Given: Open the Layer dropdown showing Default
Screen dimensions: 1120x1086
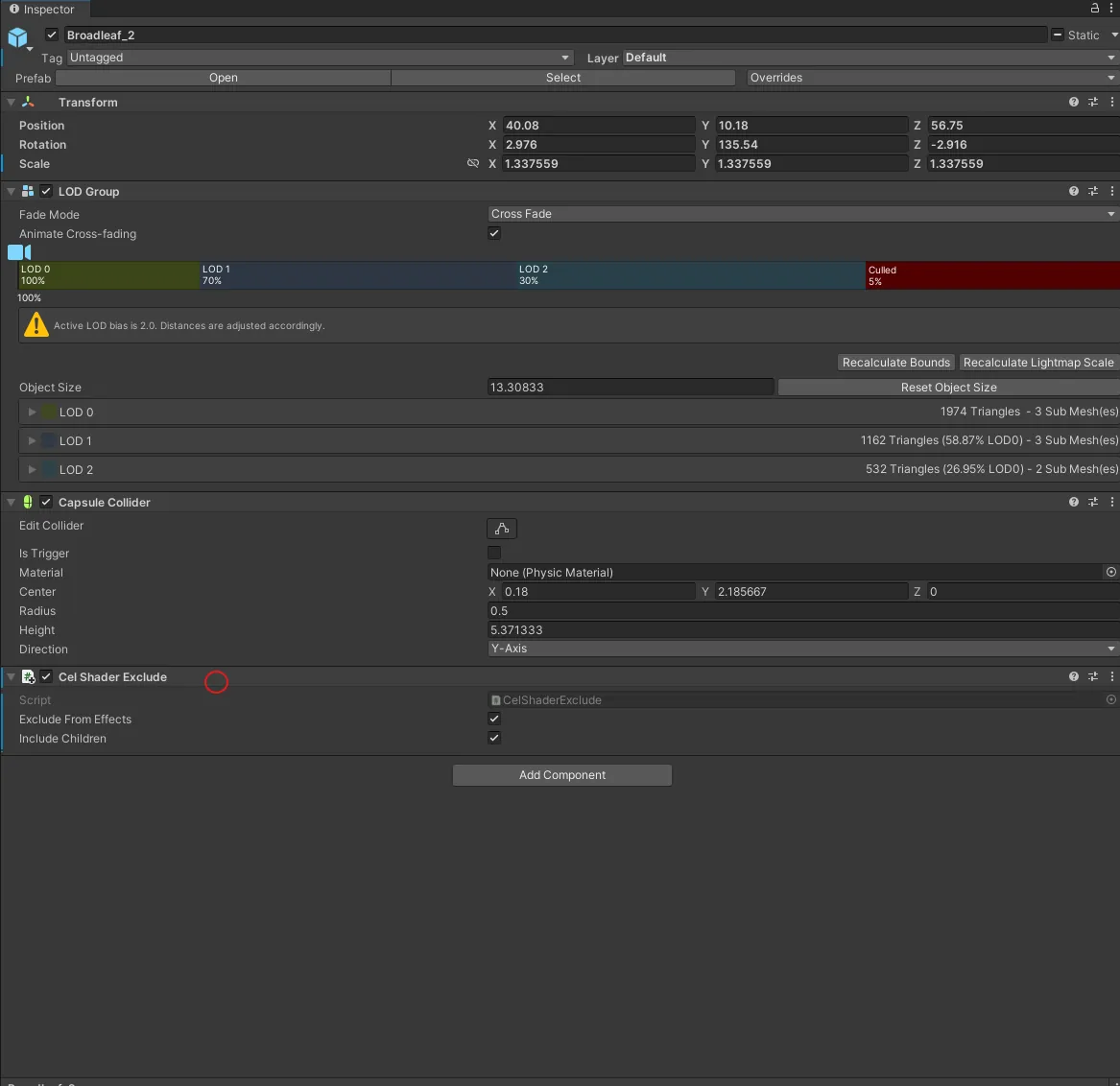Looking at the screenshot, I should point(870,58).
